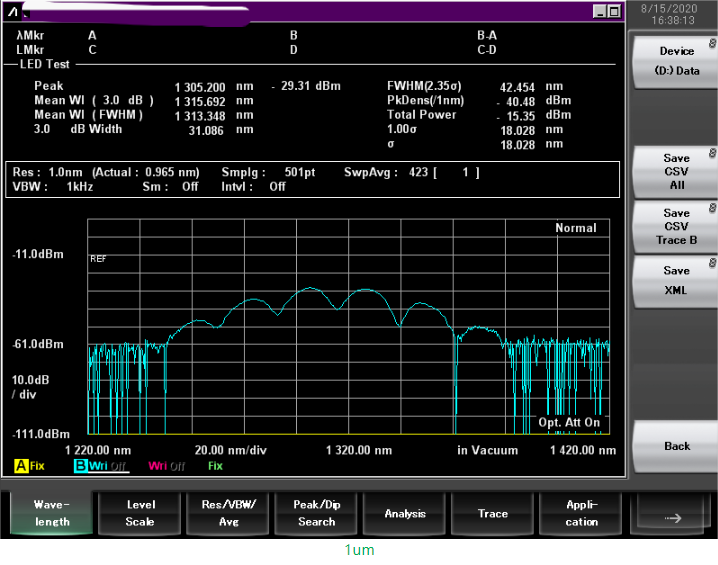Switch to the Analysis tab
The image size is (718, 565).
(x=405, y=513)
